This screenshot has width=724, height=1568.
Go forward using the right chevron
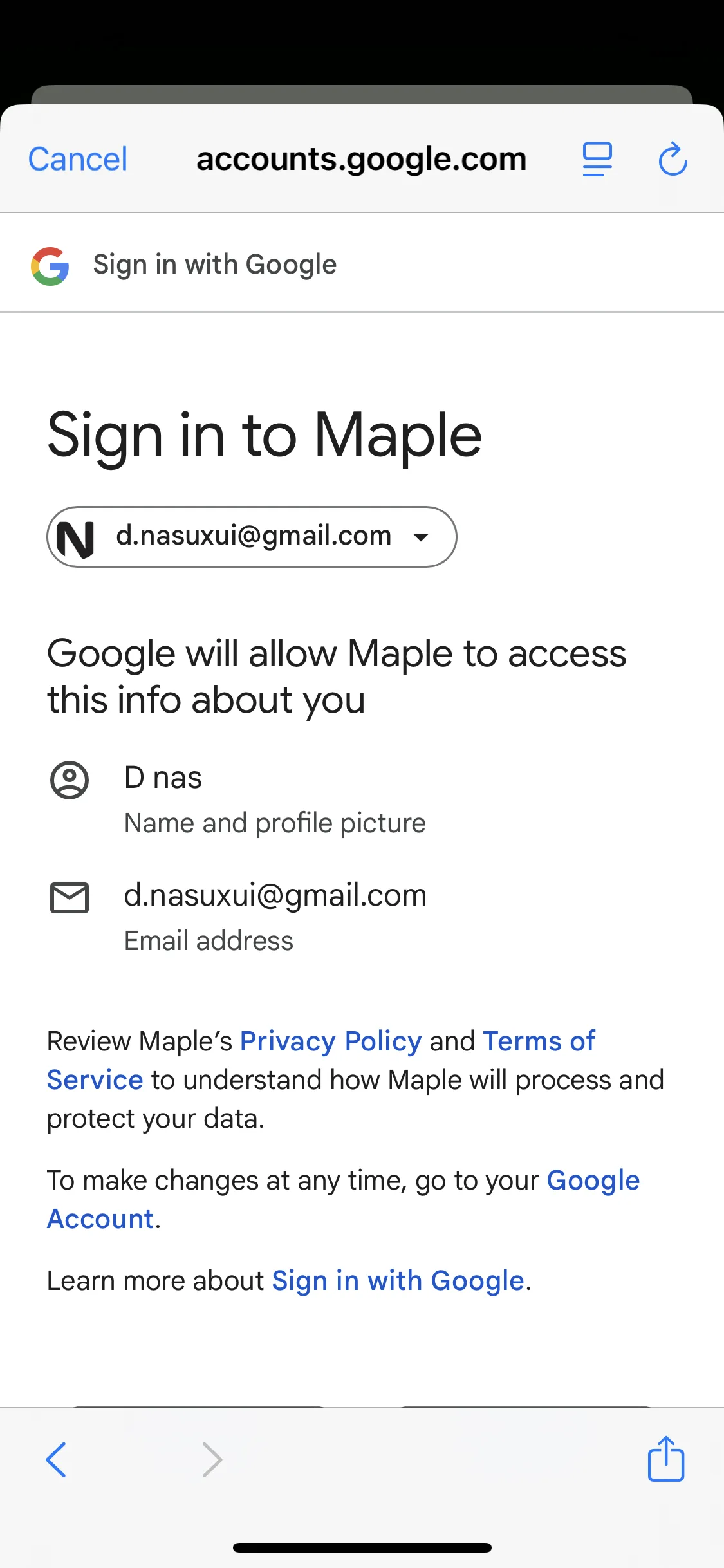212,1459
